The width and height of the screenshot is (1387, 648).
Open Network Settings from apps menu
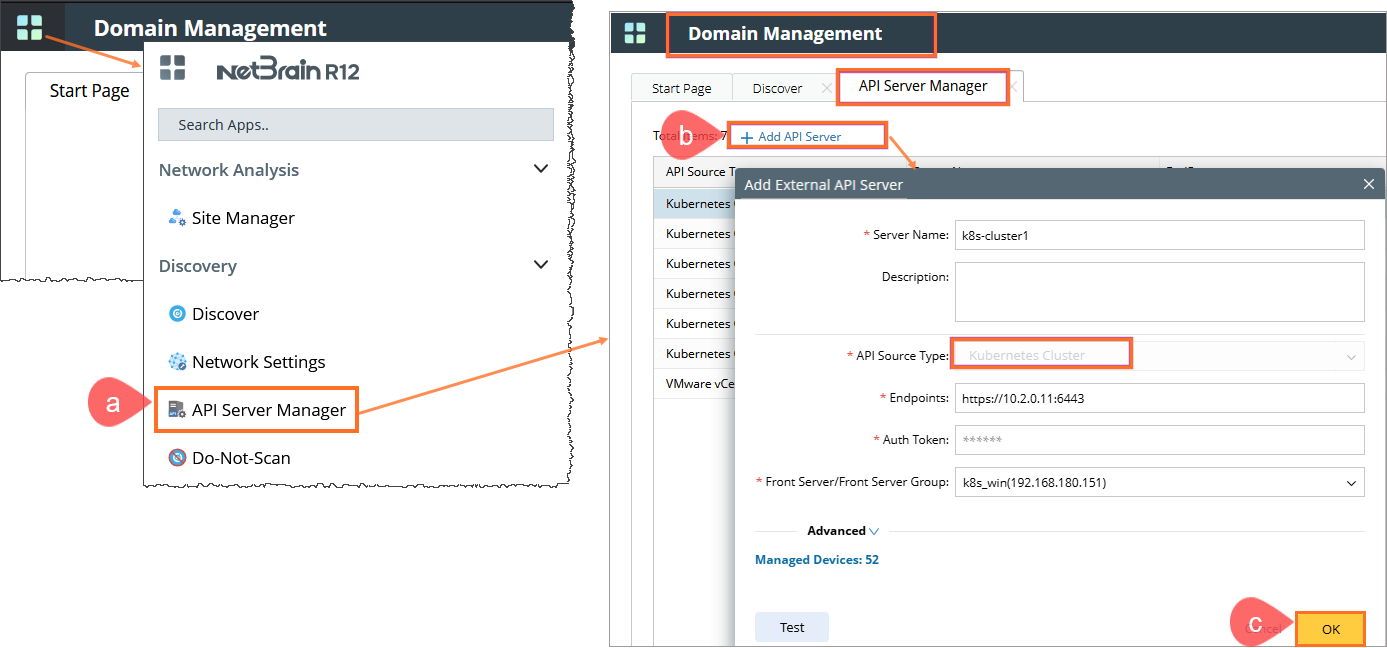(258, 362)
